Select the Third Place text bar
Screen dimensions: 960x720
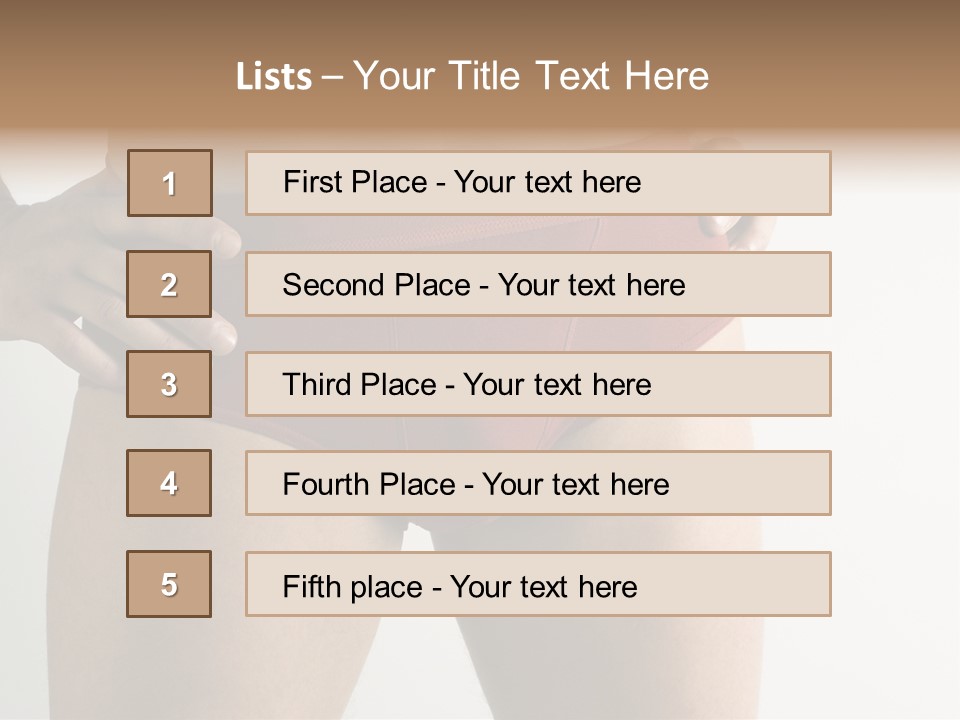point(538,384)
